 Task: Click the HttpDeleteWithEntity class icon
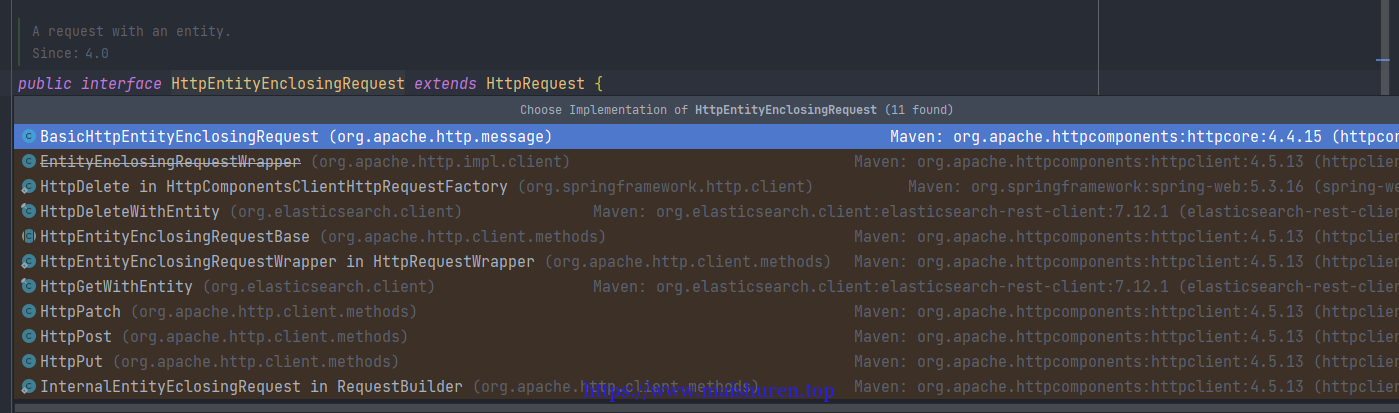click(29, 211)
